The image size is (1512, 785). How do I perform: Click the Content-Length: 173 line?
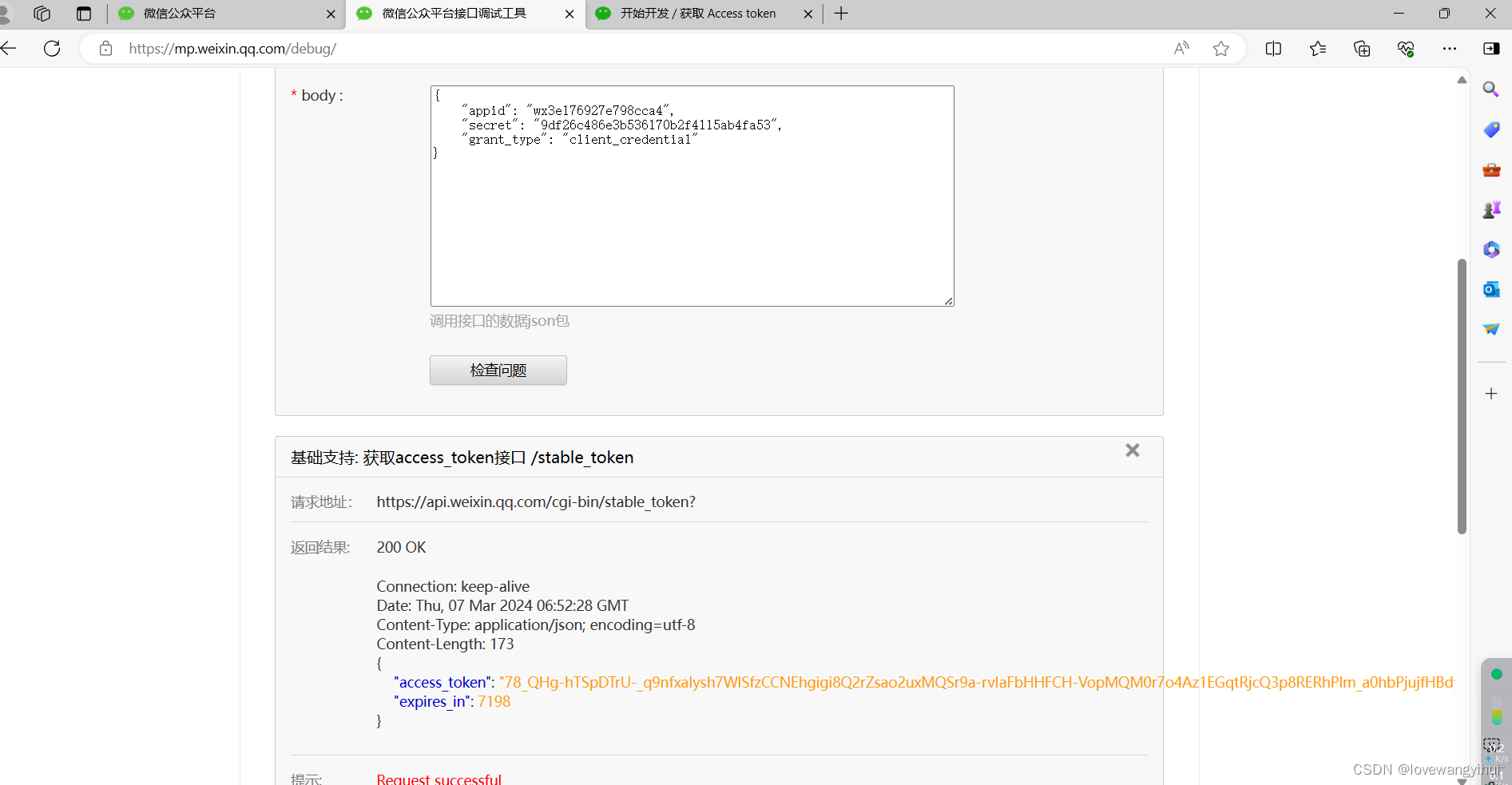coord(445,644)
